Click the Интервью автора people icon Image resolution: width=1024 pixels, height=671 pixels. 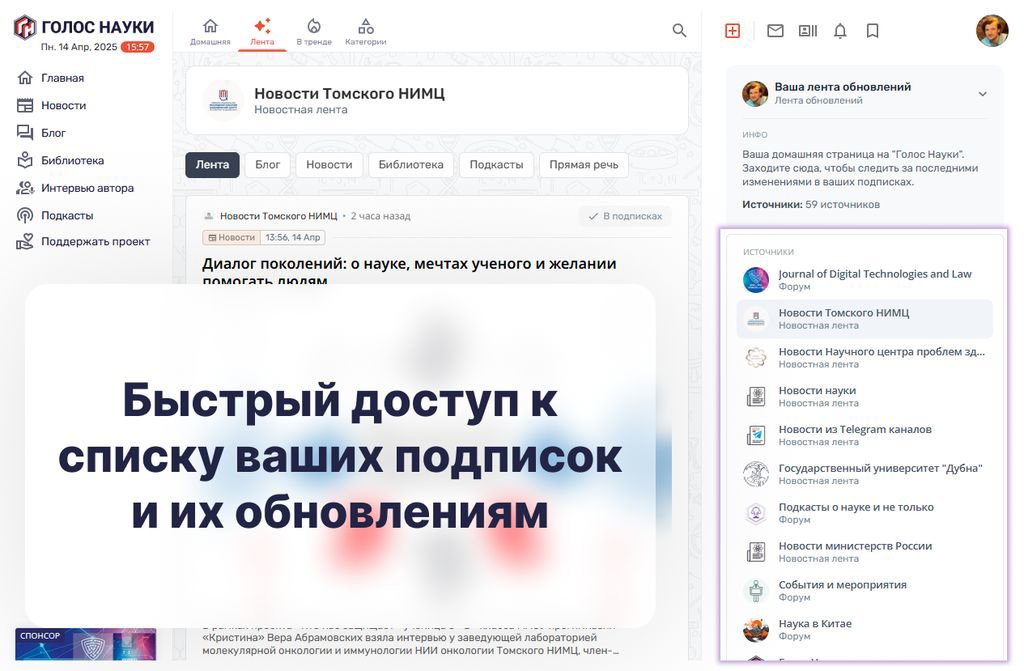25,188
